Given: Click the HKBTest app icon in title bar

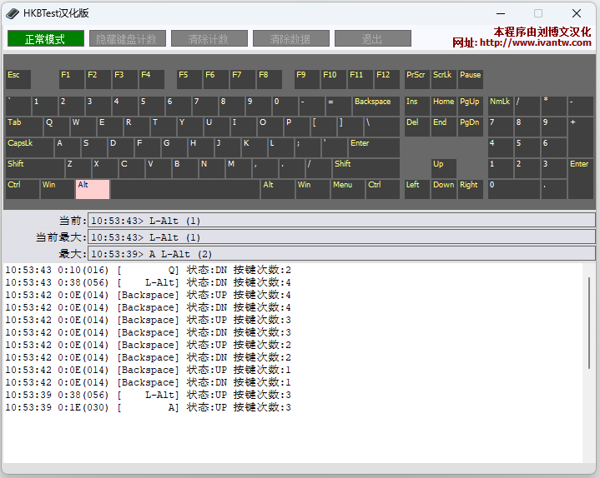Looking at the screenshot, I should [11, 13].
